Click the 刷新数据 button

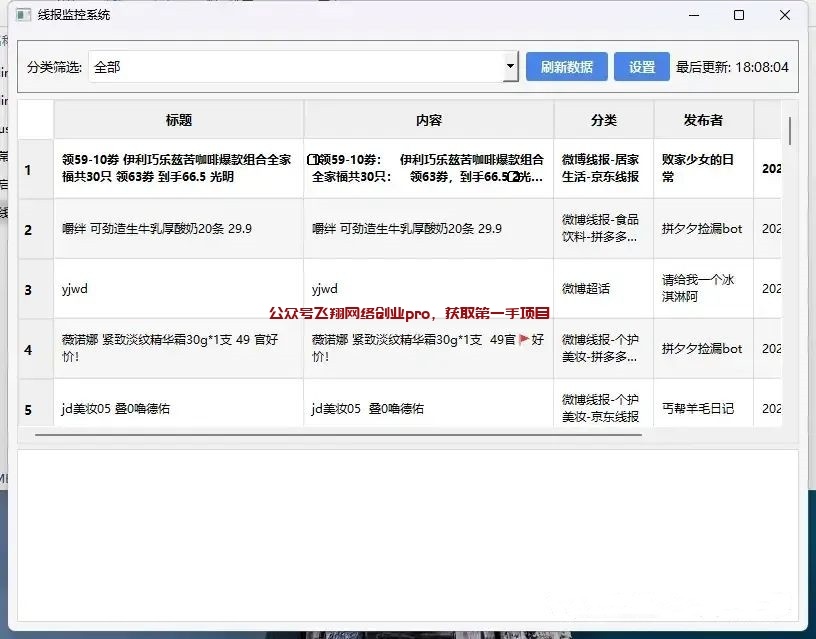pyautogui.click(x=566, y=67)
